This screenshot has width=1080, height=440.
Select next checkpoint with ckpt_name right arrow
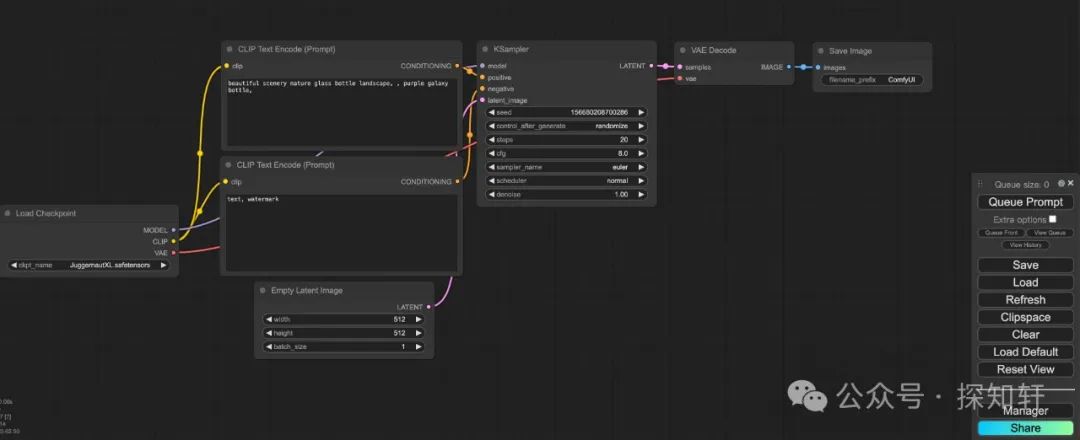(x=163, y=265)
